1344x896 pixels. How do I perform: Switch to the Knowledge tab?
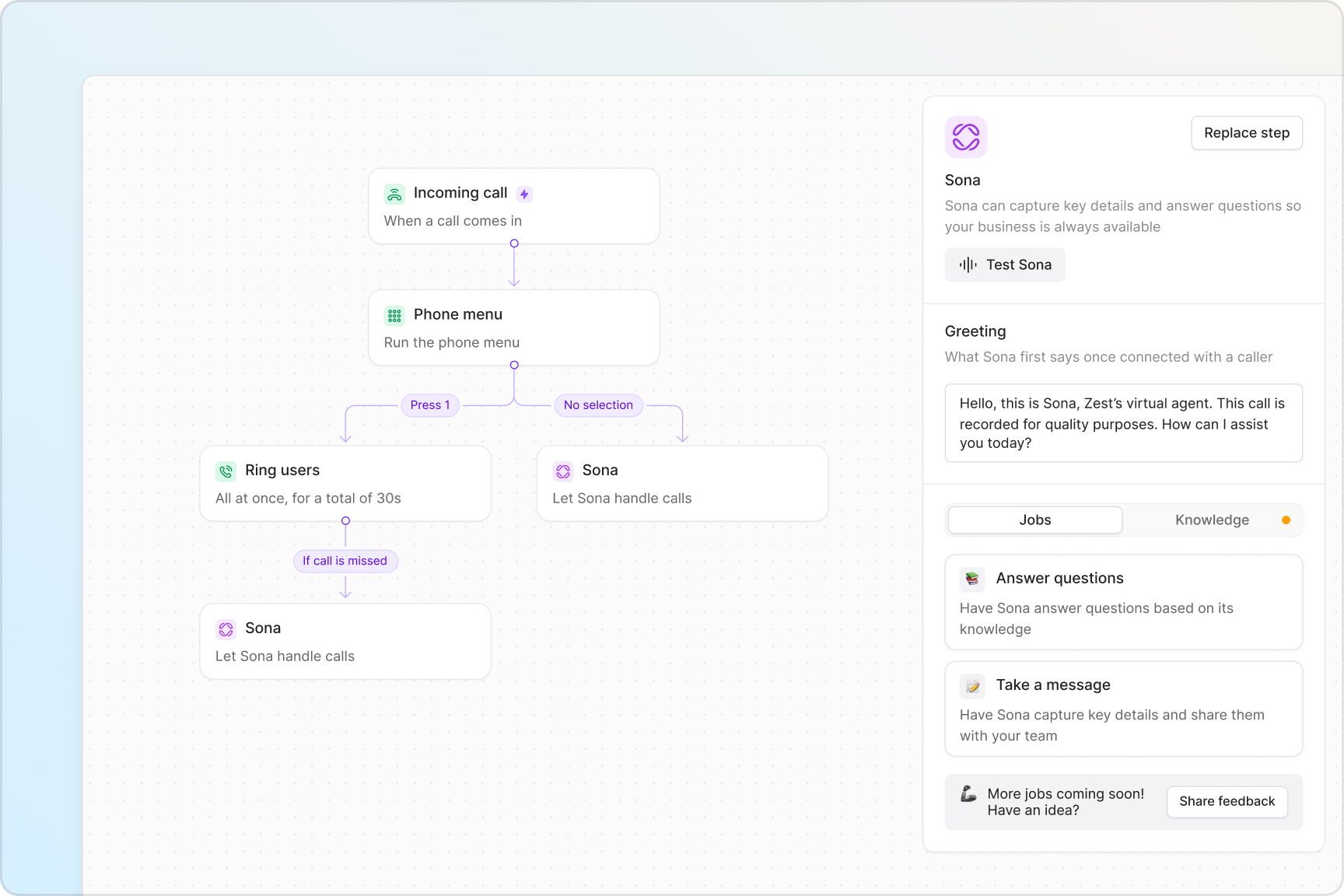1213,520
